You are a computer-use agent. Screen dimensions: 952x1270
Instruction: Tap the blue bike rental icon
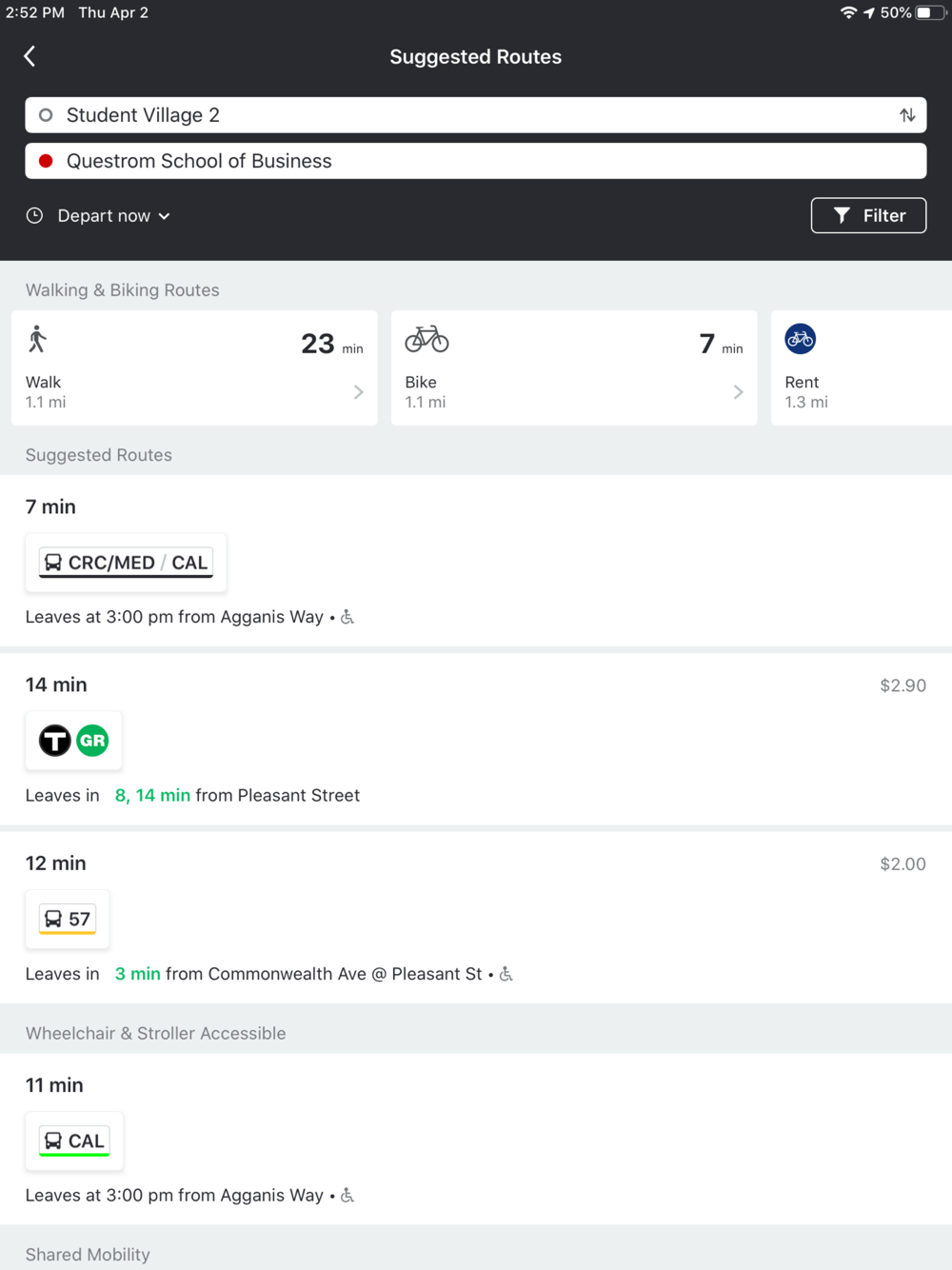click(x=800, y=339)
